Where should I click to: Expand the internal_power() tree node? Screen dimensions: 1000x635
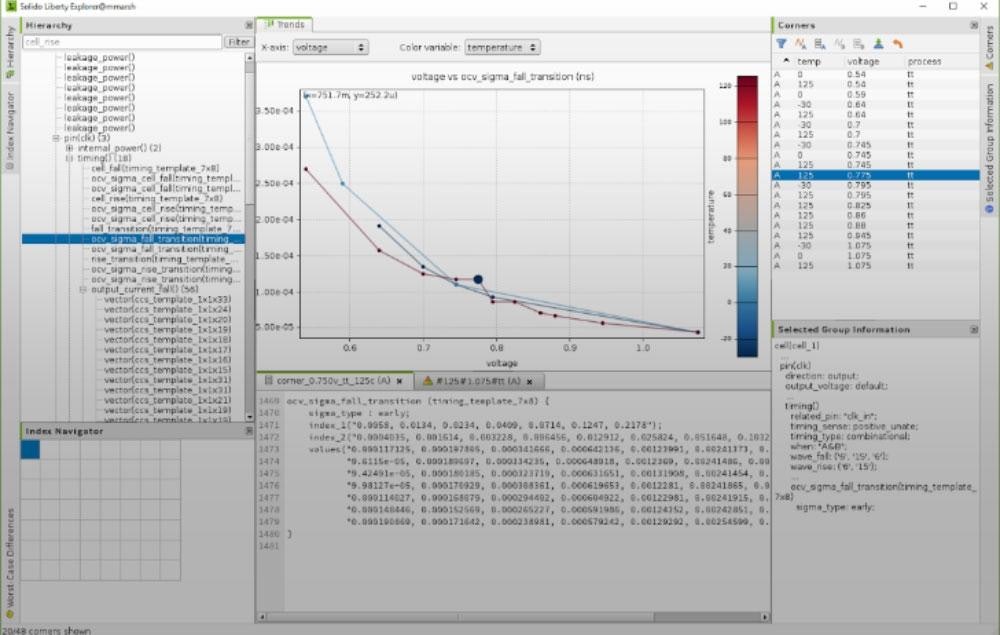pyautogui.click(x=70, y=148)
